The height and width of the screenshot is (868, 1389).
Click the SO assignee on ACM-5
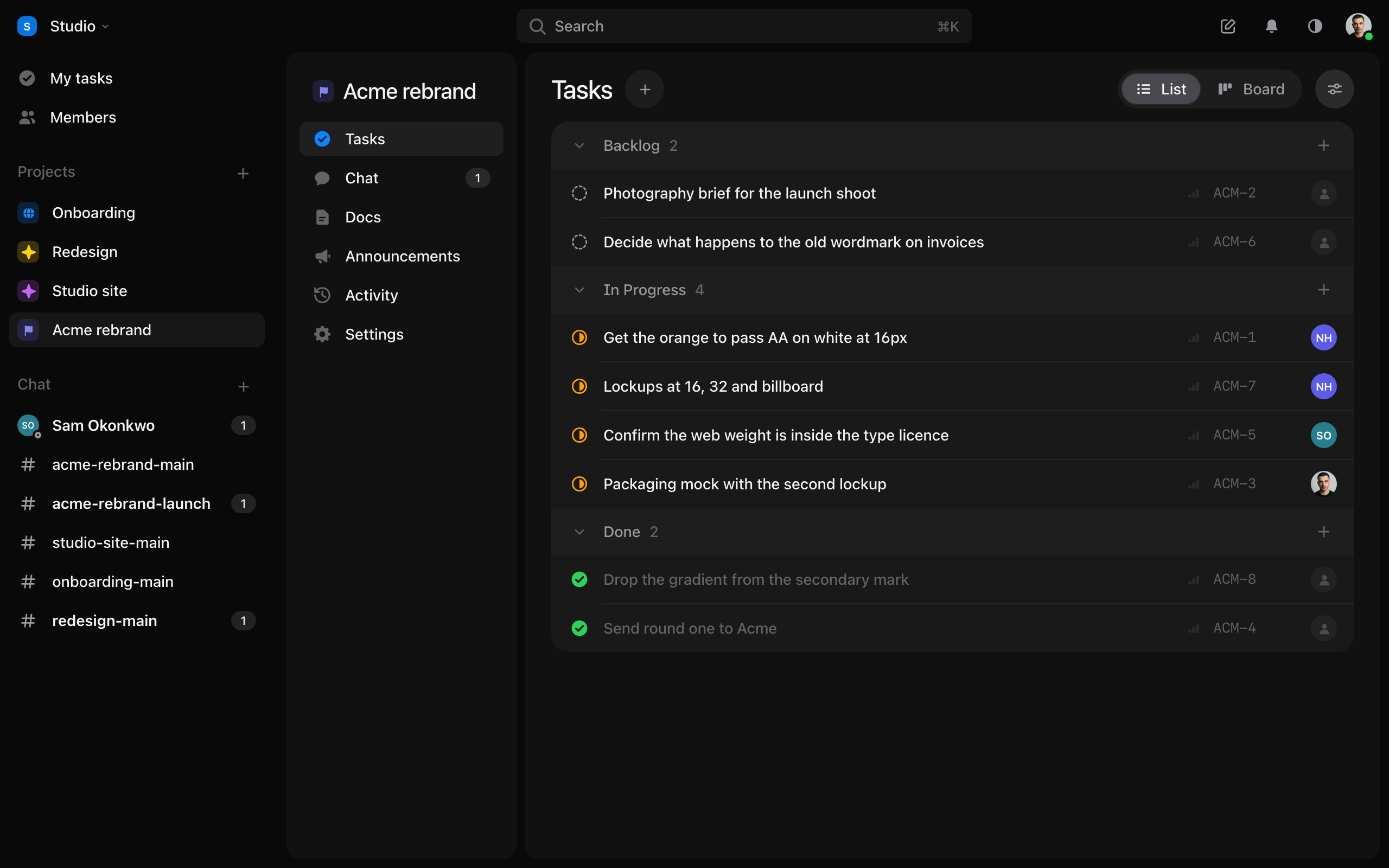tap(1323, 435)
